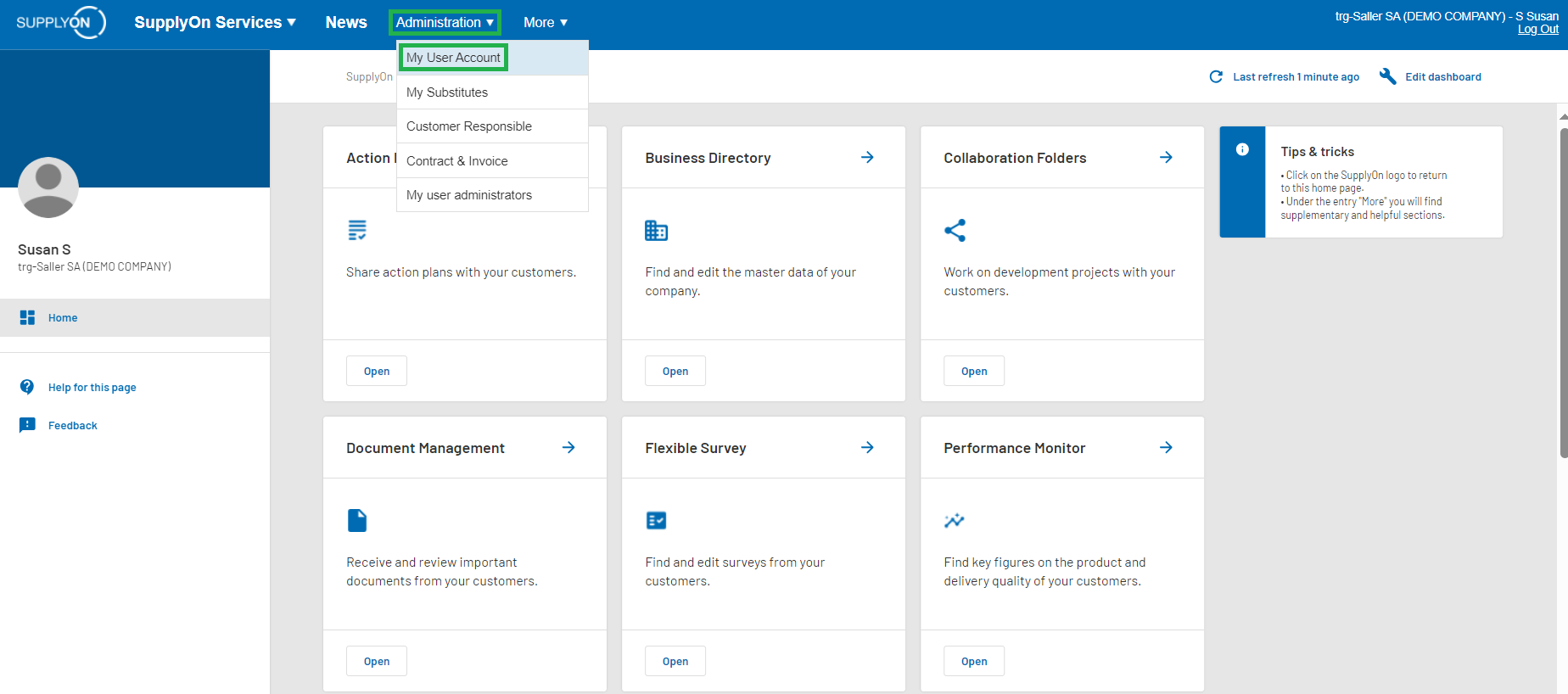Choose Customer Responsible menu entry
1568x694 pixels.
[492, 126]
